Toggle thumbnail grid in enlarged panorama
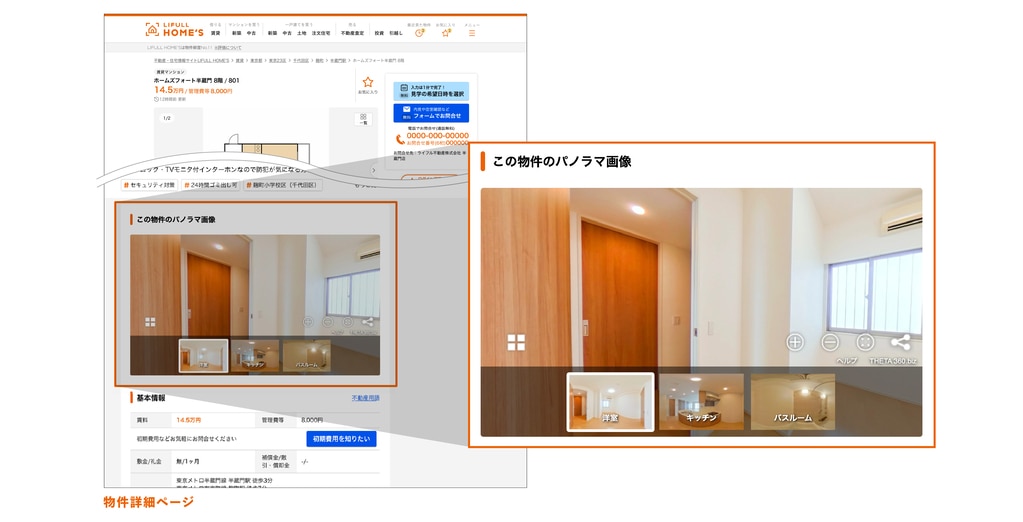The width and height of the screenshot is (1023, 522). (516, 343)
